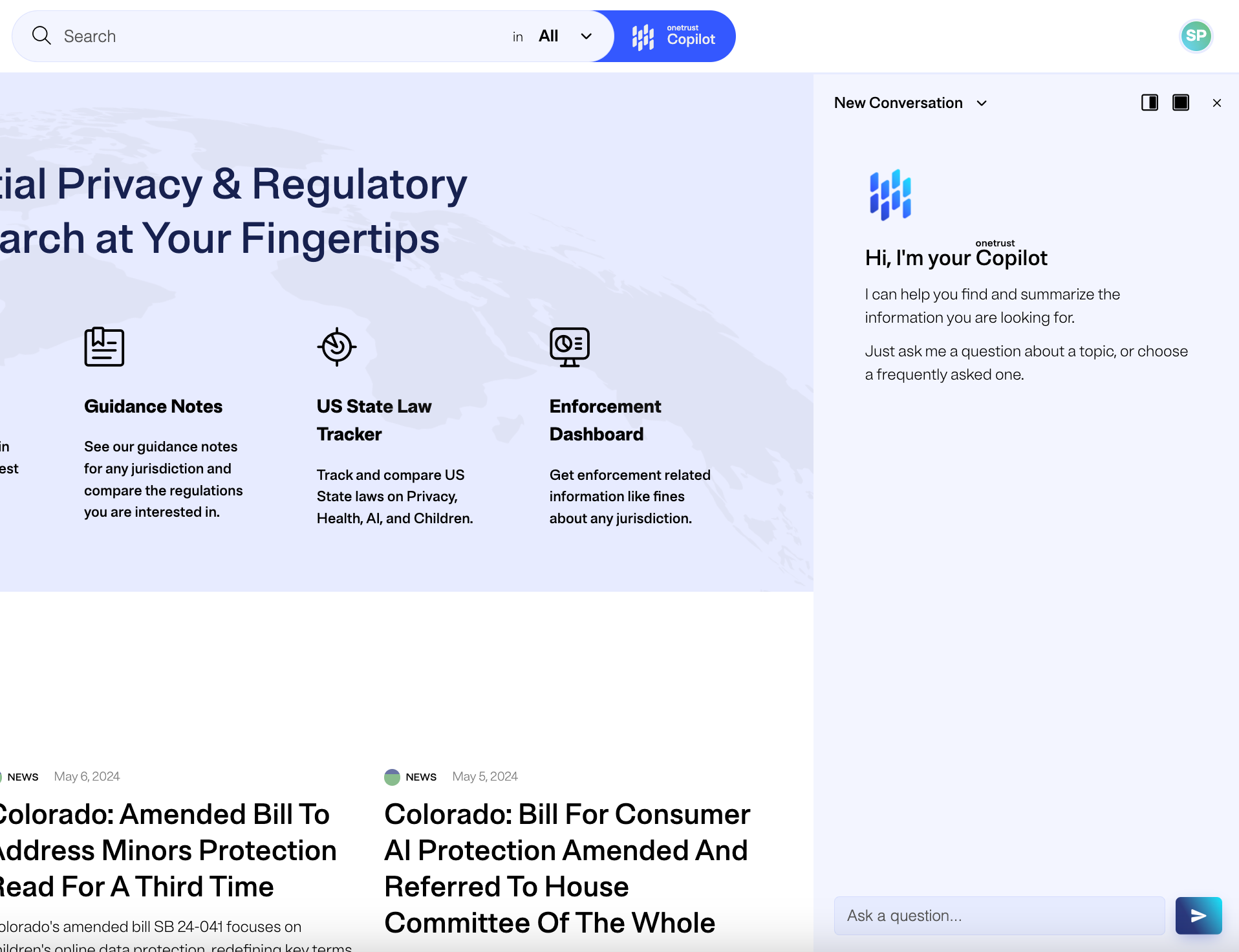Click the Ask a question input field
The height and width of the screenshot is (952, 1239).
(x=999, y=915)
